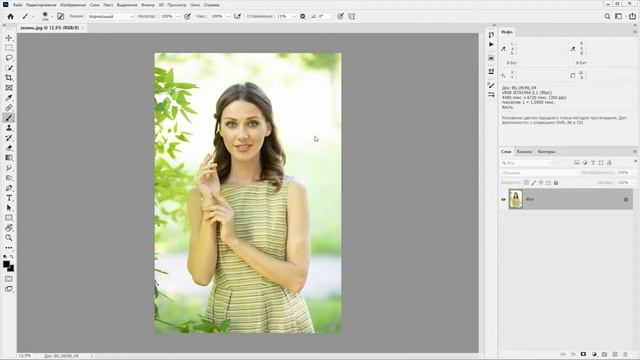The image size is (640, 360).
Task: Delete layer using the trash icon
Action: (626, 354)
